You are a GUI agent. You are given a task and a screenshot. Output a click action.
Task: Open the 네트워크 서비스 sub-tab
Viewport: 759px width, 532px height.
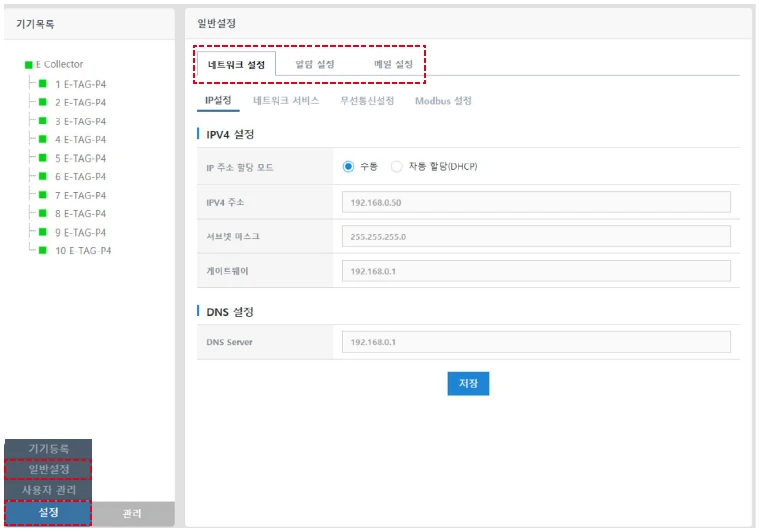point(286,101)
